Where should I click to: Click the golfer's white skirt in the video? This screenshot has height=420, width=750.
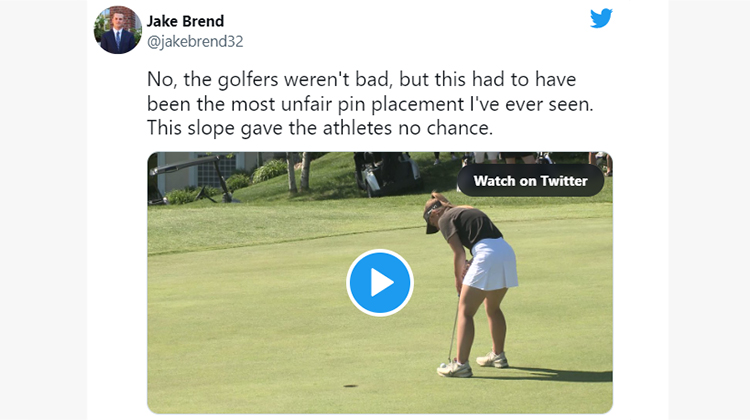click(491, 264)
